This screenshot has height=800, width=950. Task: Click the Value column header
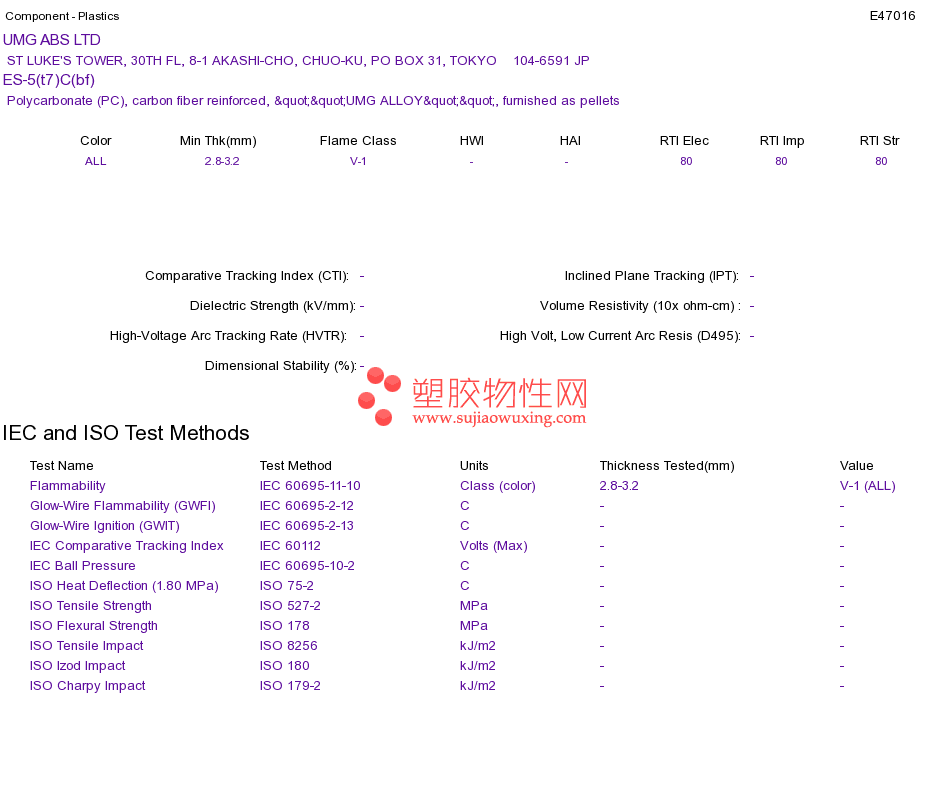pos(857,465)
